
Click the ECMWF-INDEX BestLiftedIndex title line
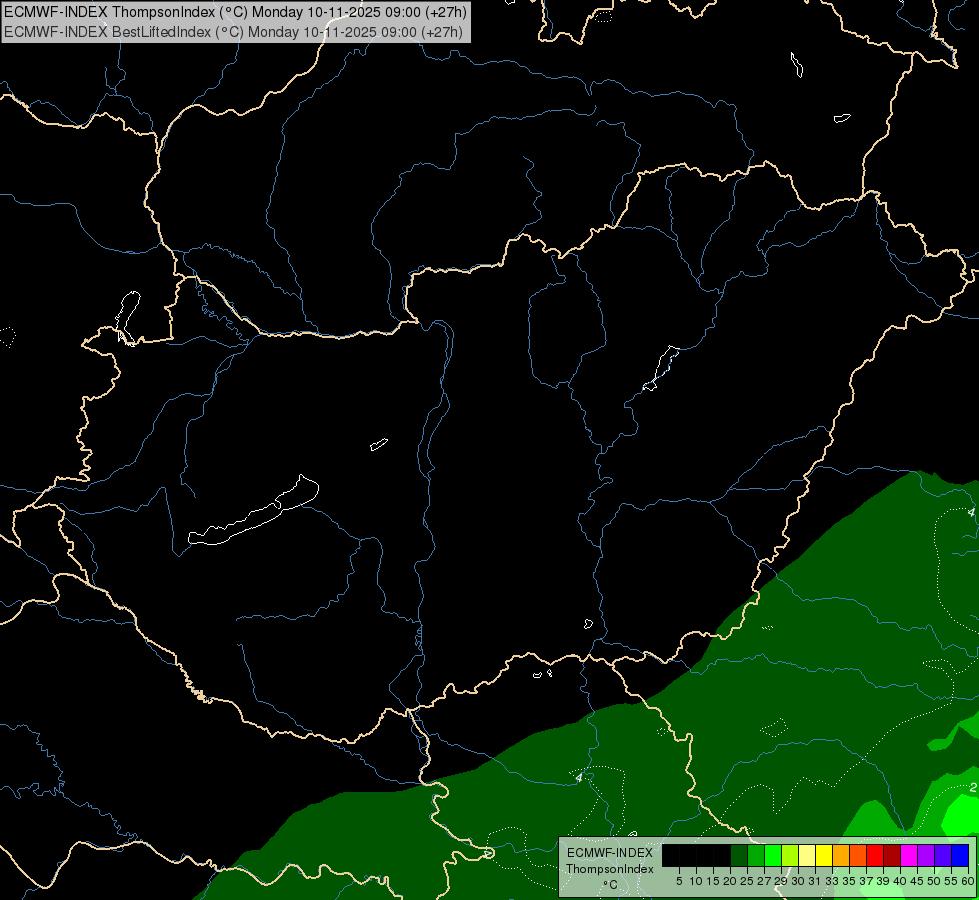[234, 32]
